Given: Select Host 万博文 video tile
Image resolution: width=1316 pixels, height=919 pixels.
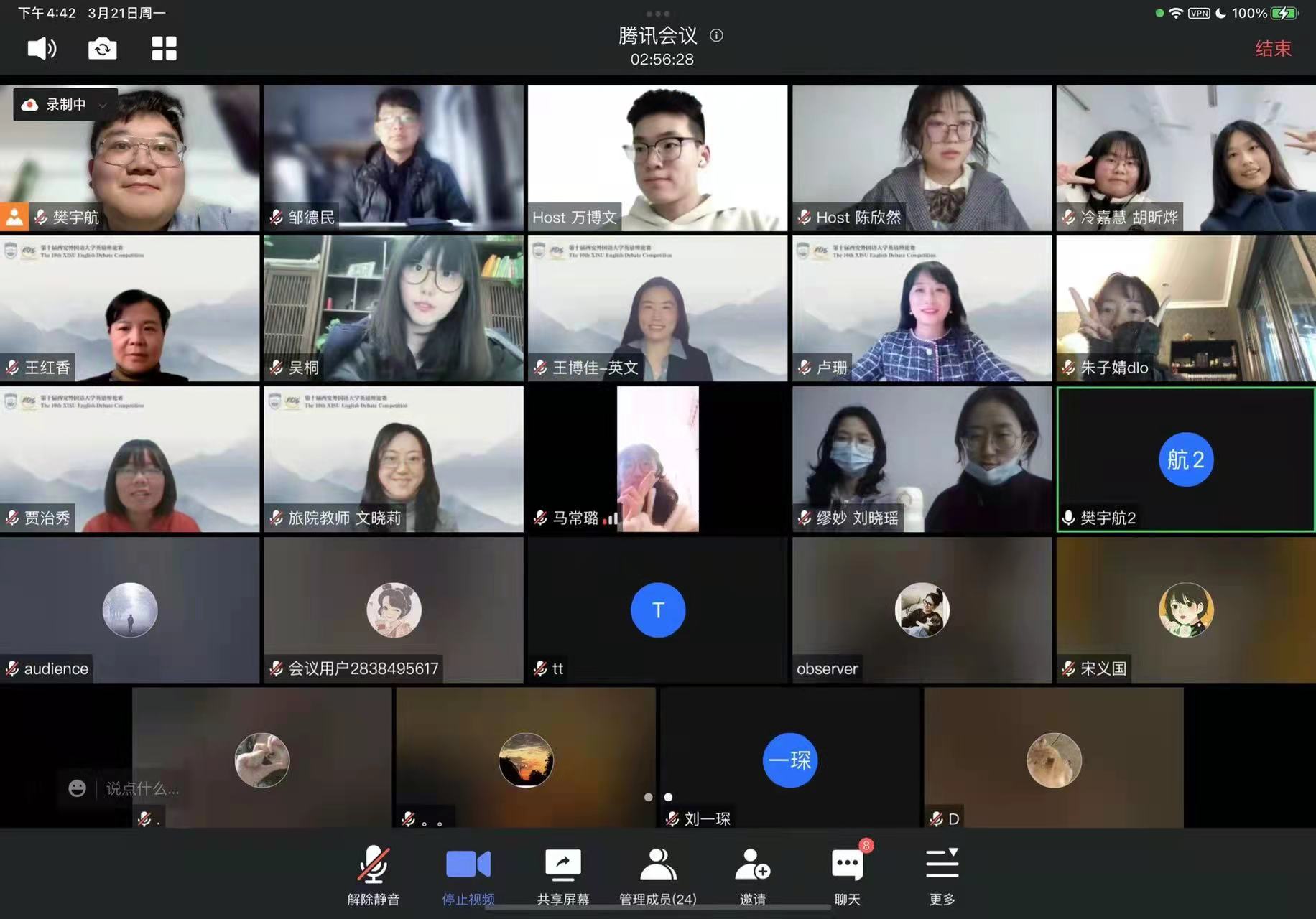Looking at the screenshot, I should click(657, 158).
